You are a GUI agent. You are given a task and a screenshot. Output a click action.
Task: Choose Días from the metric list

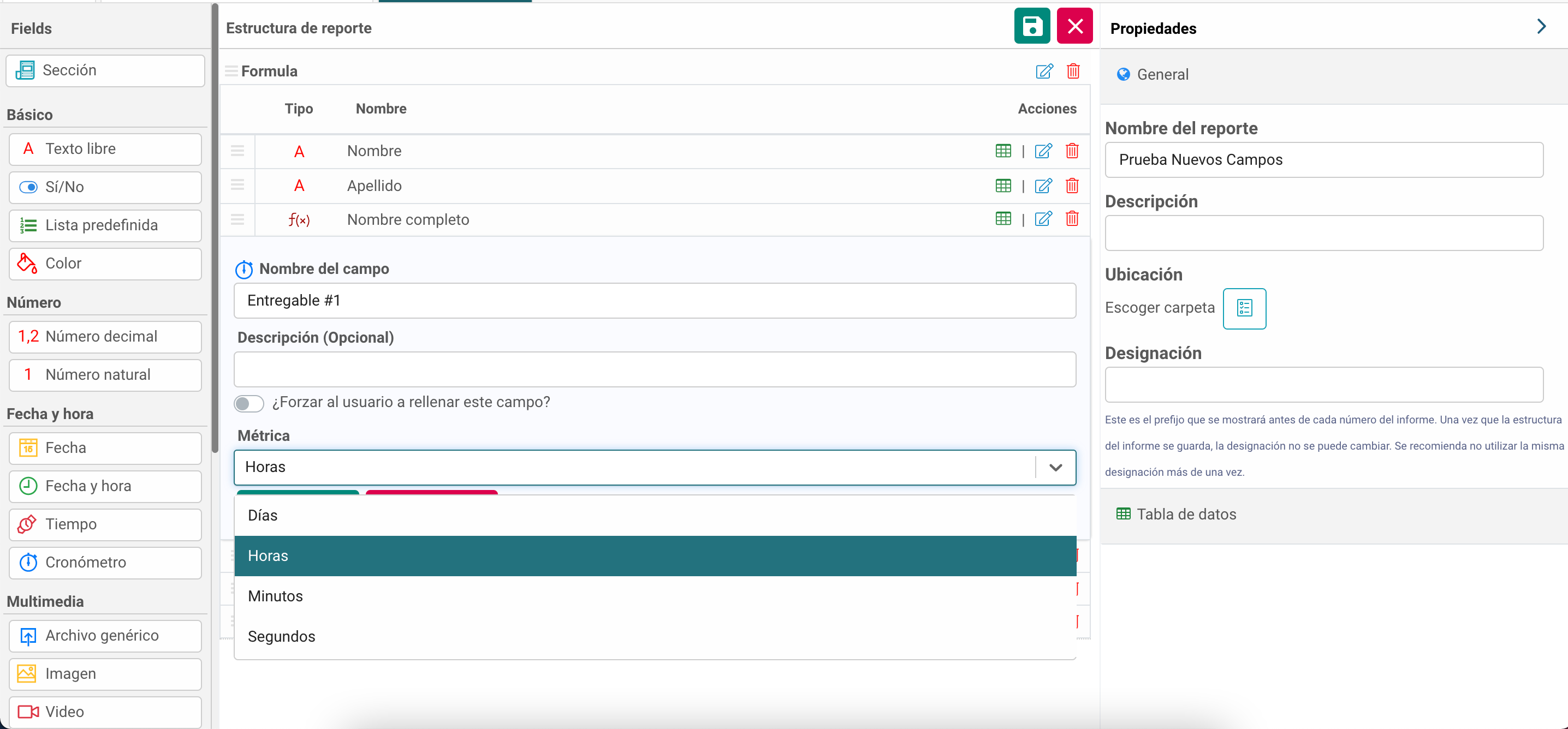[655, 516]
